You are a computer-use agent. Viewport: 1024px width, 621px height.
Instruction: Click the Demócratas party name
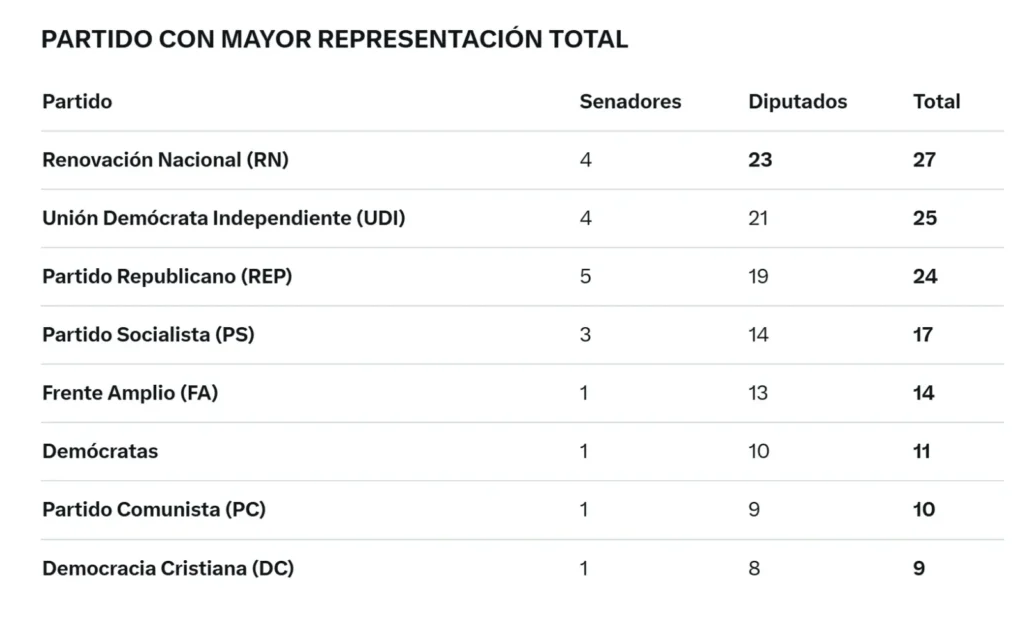(x=100, y=452)
